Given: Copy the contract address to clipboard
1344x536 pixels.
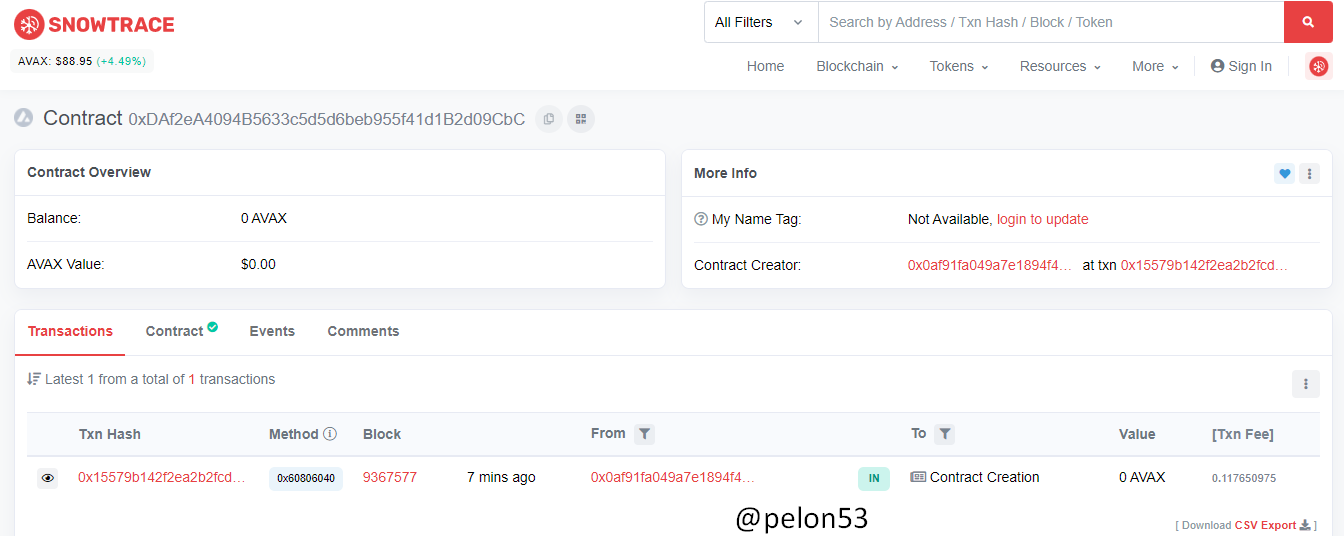Looking at the screenshot, I should [548, 119].
